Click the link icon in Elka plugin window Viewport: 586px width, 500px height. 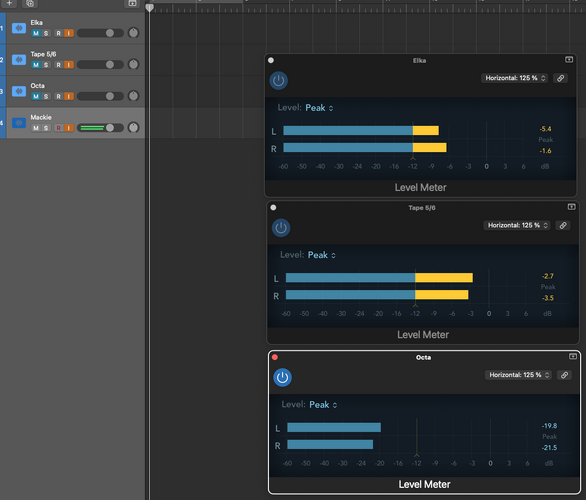click(x=561, y=78)
